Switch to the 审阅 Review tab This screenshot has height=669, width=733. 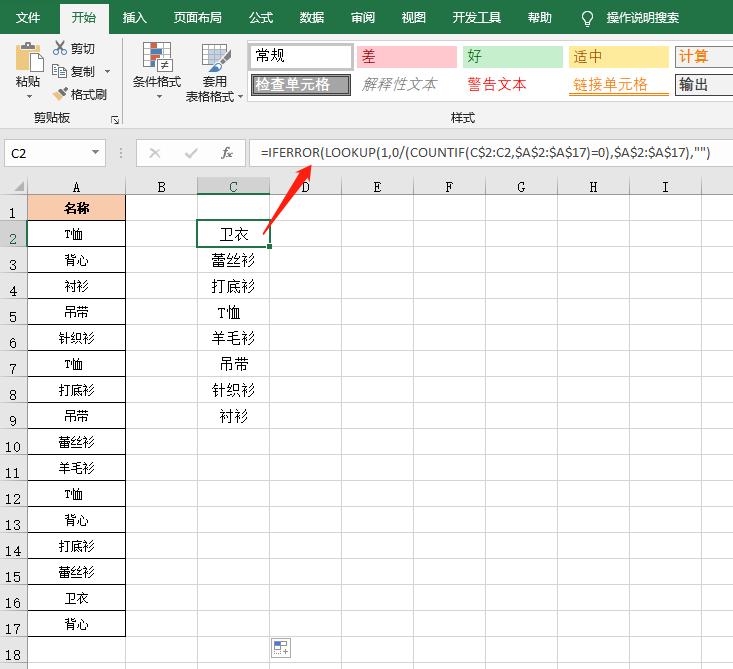tap(363, 18)
